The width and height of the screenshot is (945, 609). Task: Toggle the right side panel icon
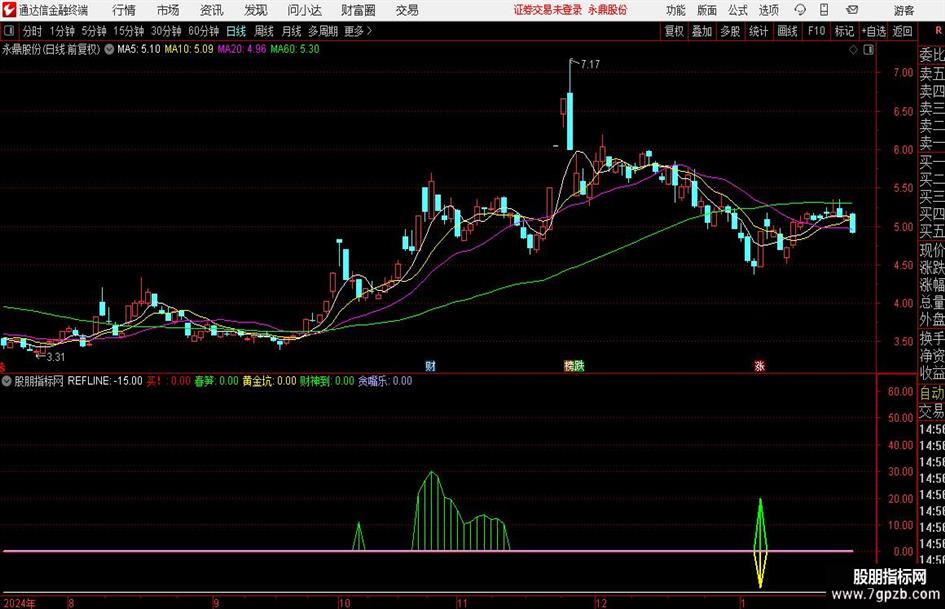point(868,50)
